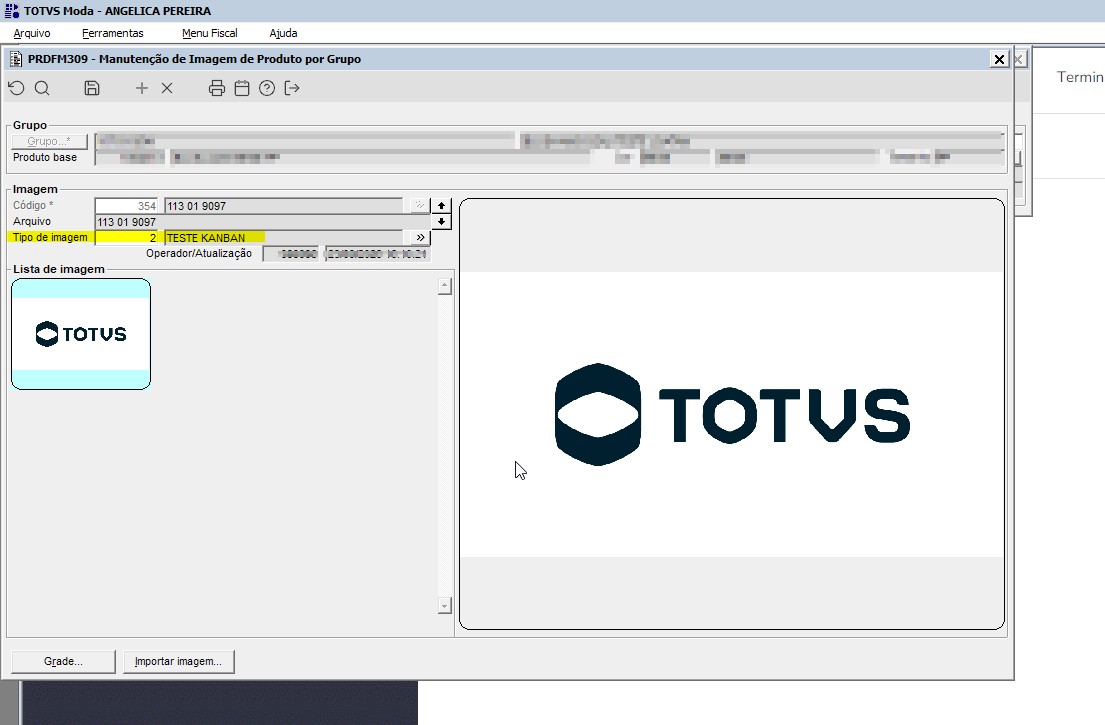Open the calendar toolbar icon
This screenshot has width=1105, height=725.
242,88
